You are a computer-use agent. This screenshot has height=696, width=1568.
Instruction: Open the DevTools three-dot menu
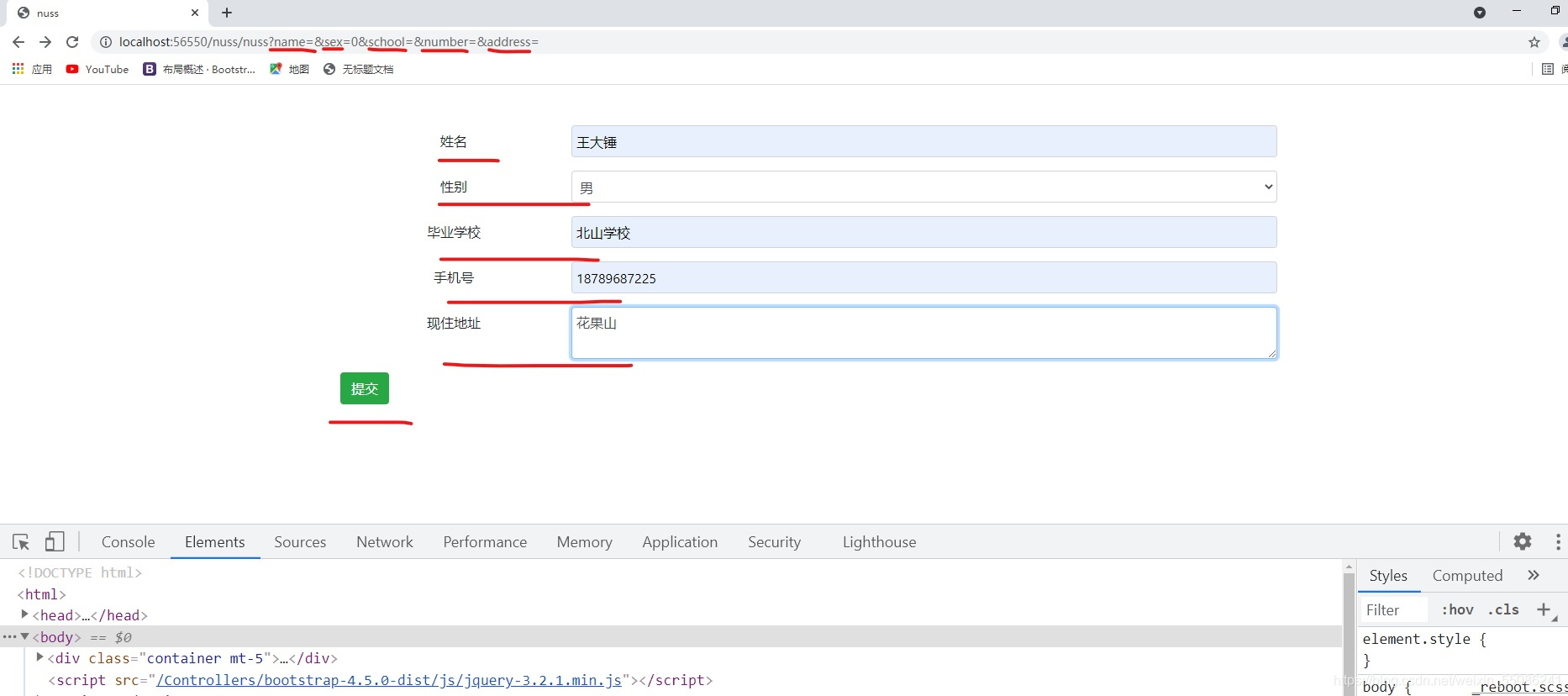[x=1558, y=541]
